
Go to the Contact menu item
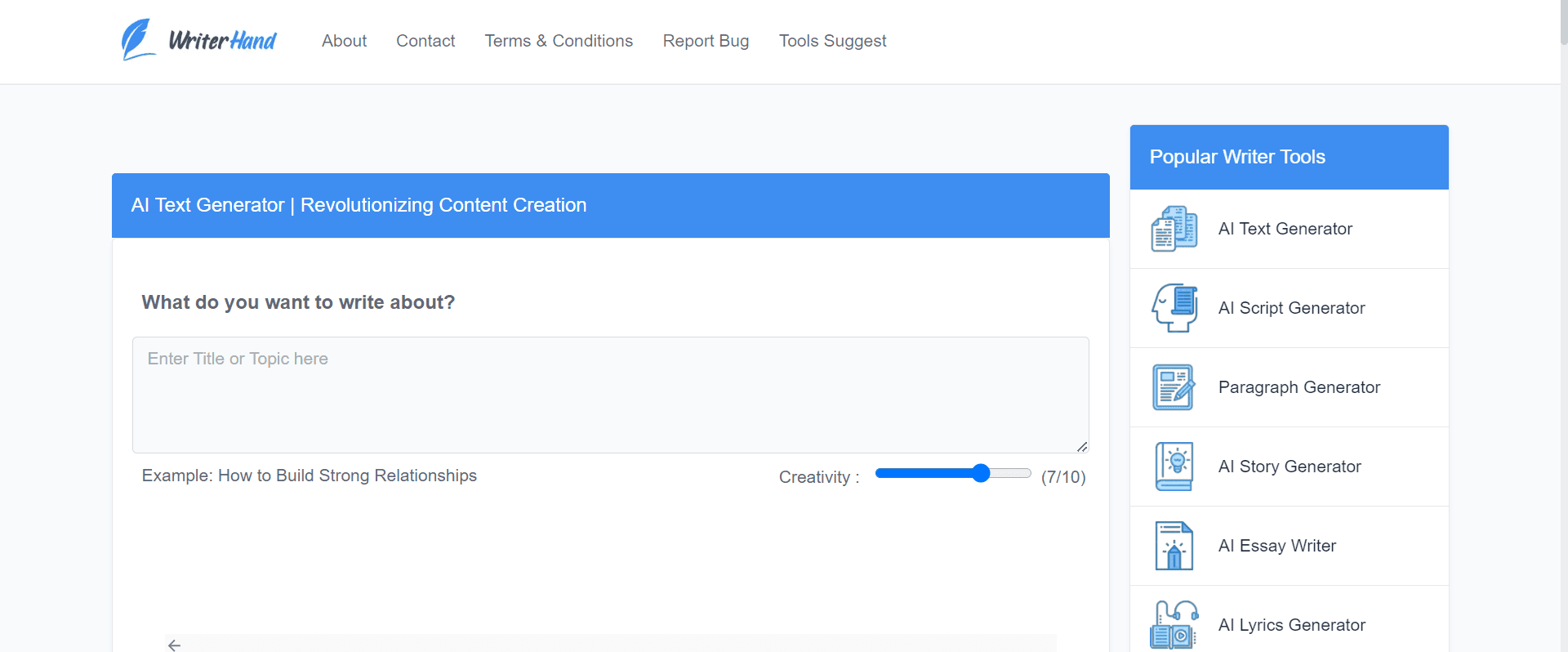point(425,41)
